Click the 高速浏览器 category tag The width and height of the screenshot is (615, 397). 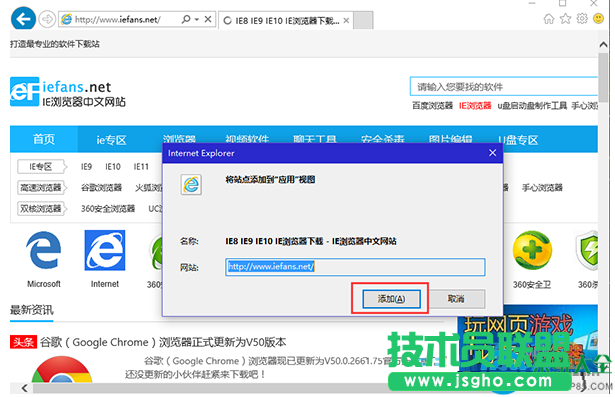(42, 188)
